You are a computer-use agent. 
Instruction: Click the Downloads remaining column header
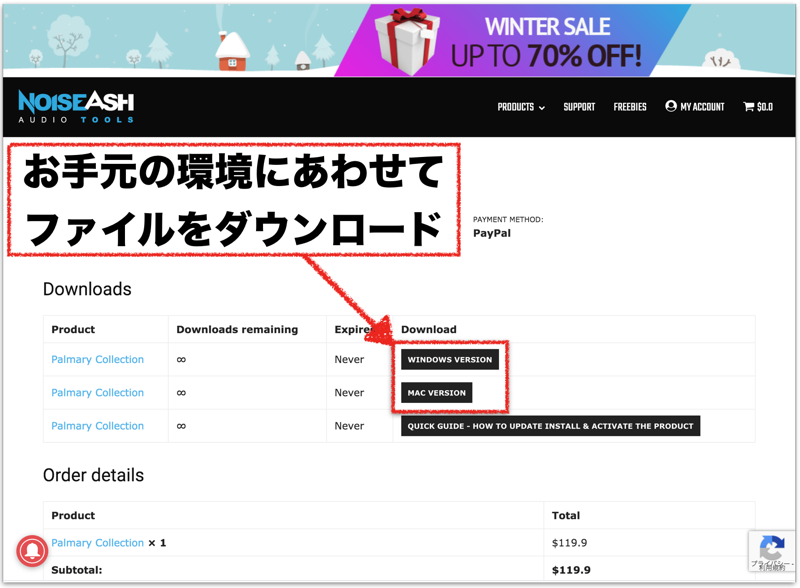pyautogui.click(x=237, y=329)
